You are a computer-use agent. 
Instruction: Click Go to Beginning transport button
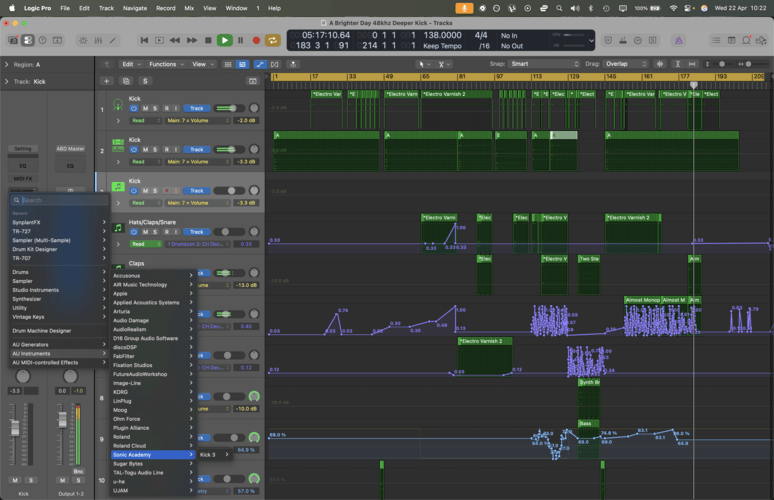click(145, 40)
